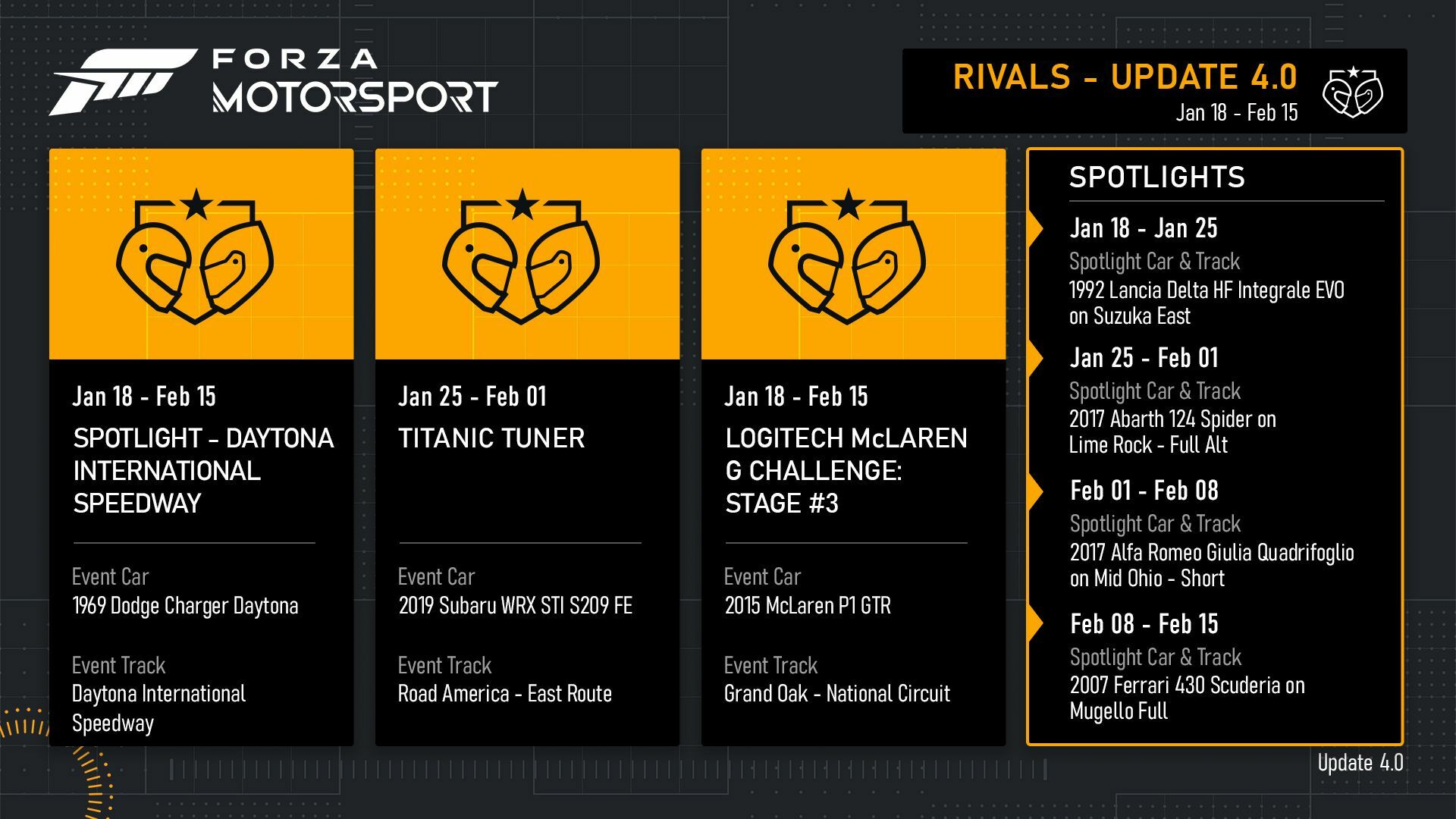The height and width of the screenshot is (819, 1456).
Task: Click the orange arrow beside Jan 18 - Jan 25
Action: coord(1034,228)
